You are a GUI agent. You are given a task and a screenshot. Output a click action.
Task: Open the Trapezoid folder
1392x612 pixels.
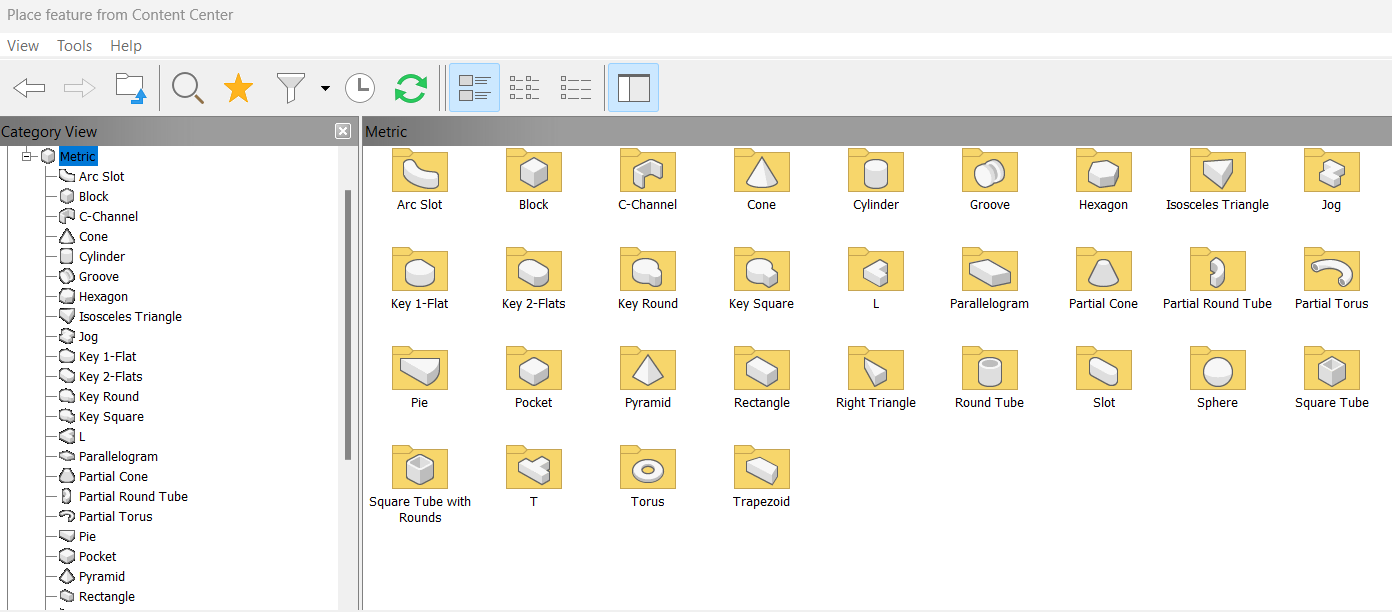(761, 468)
